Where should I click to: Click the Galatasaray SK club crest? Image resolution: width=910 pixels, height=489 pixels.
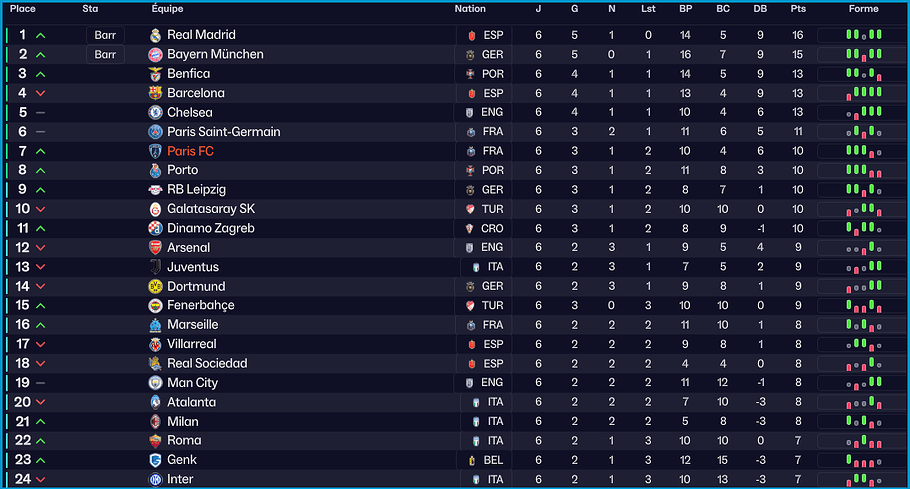(x=155, y=209)
